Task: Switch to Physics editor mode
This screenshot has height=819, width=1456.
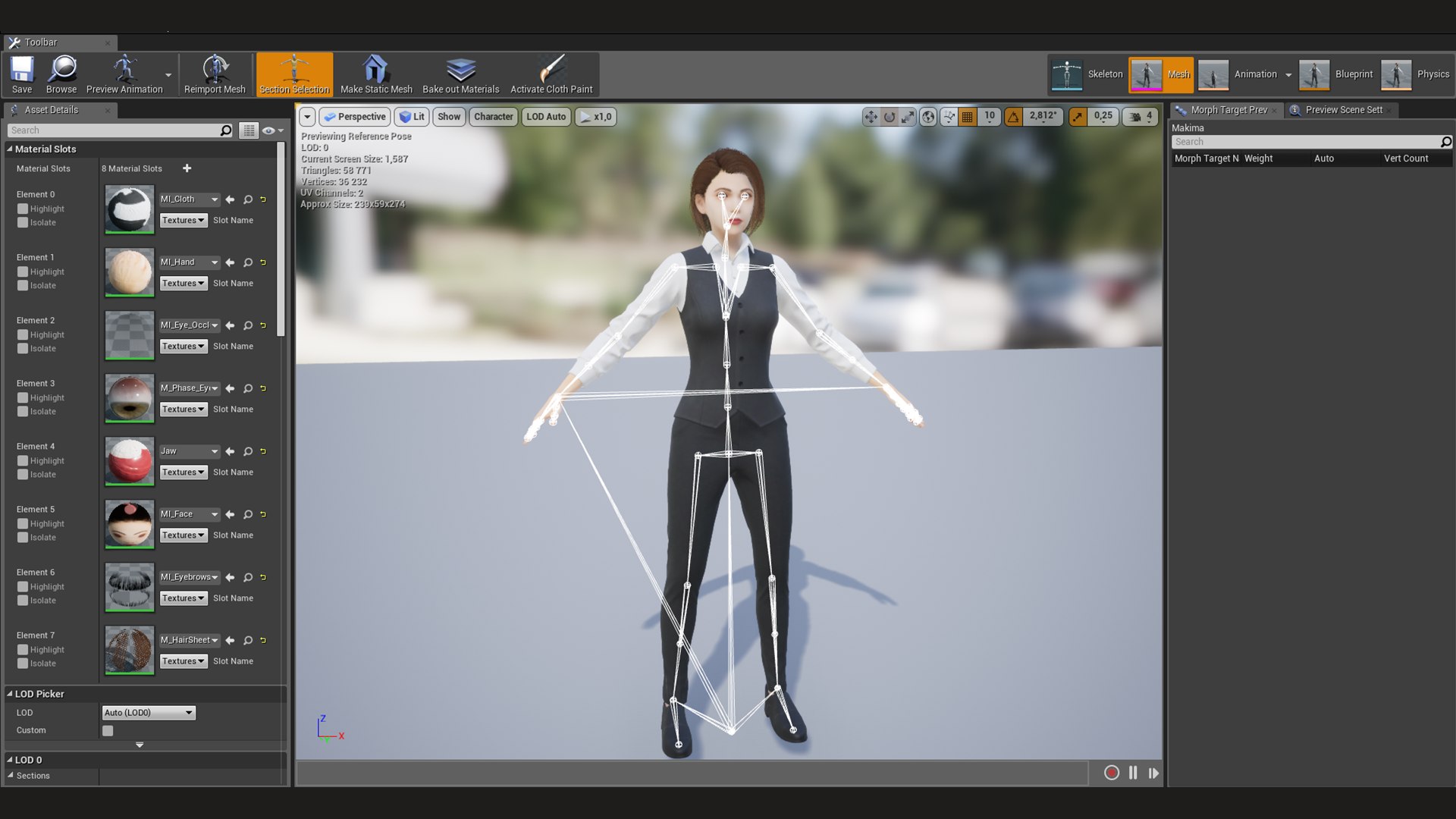Action: click(1415, 74)
